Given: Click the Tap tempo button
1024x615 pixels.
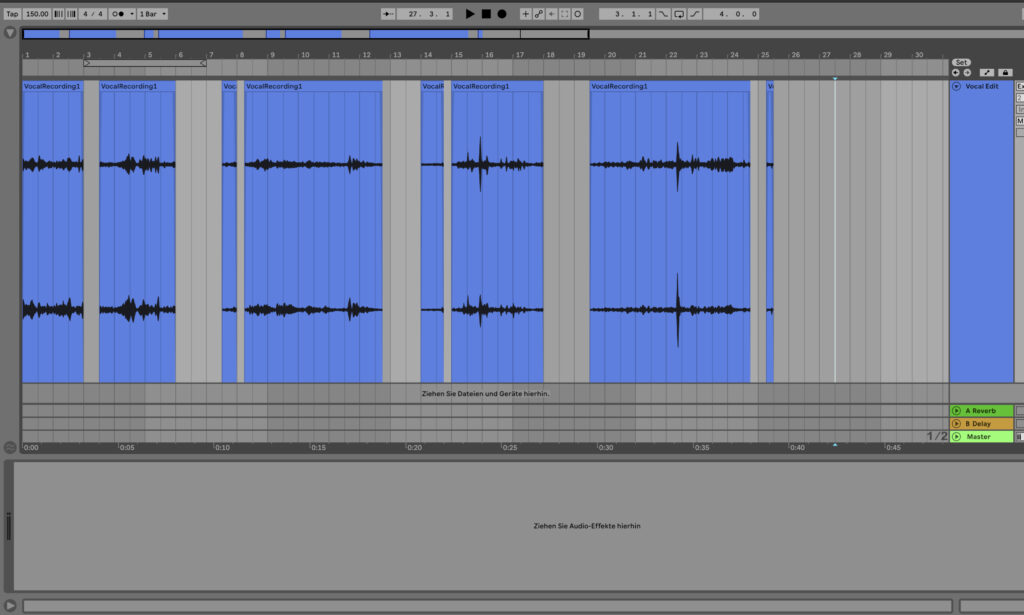Looking at the screenshot, I should [x=12, y=14].
